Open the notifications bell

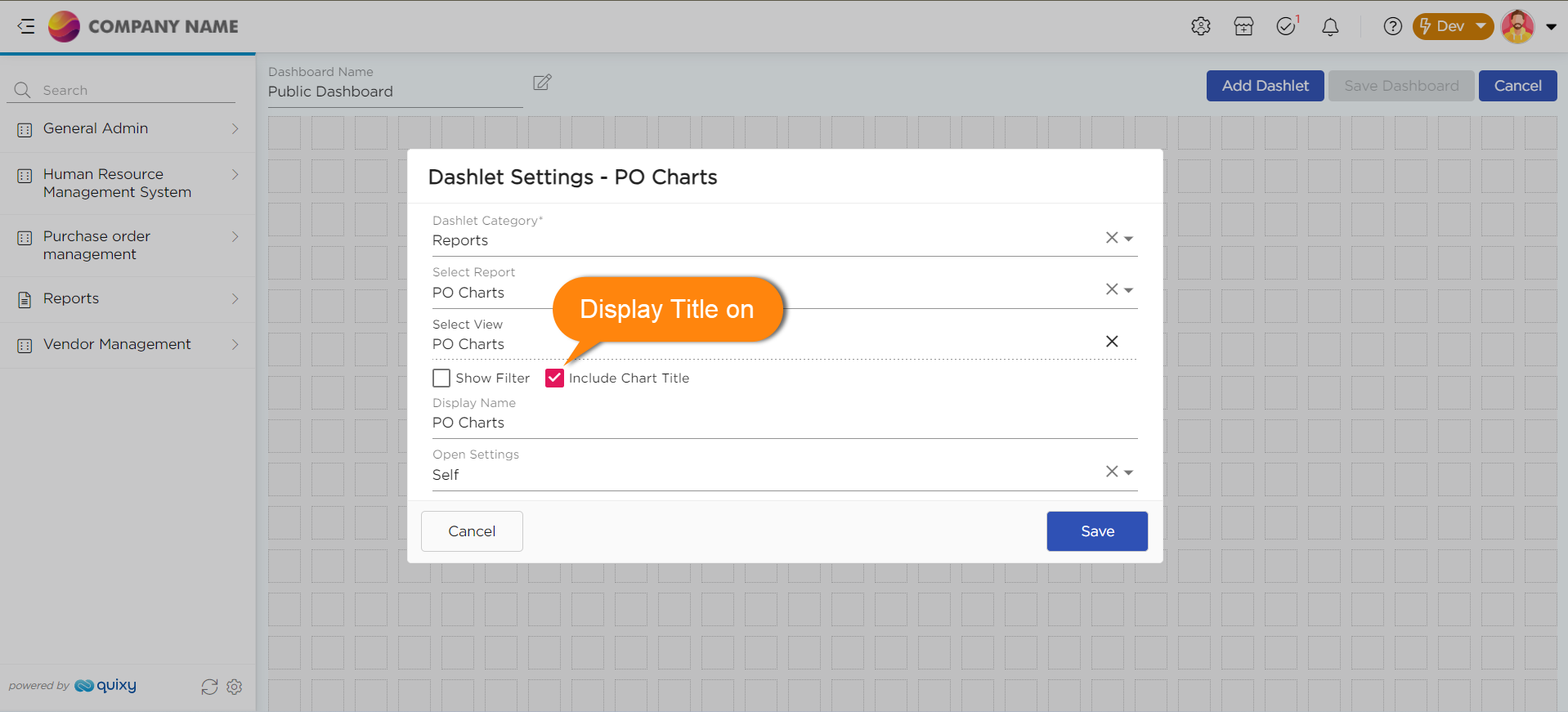1330,27
